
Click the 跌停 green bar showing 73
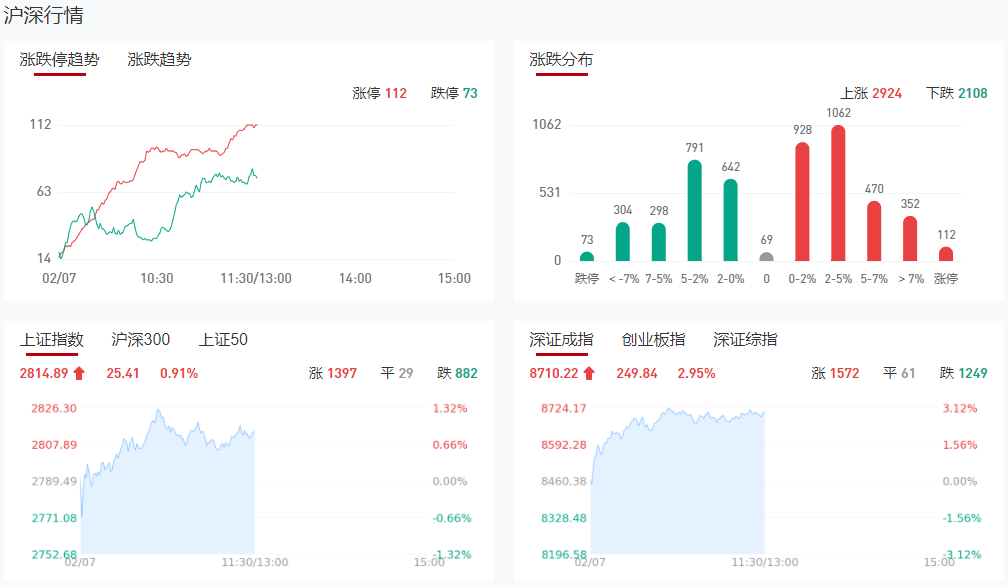[x=587, y=256]
